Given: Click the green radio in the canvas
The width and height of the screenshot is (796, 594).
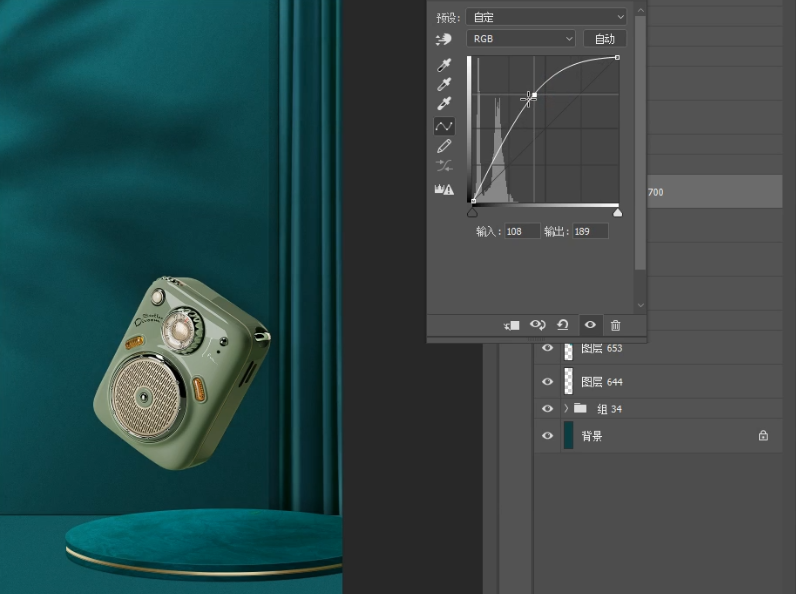Looking at the screenshot, I should click(x=182, y=374).
